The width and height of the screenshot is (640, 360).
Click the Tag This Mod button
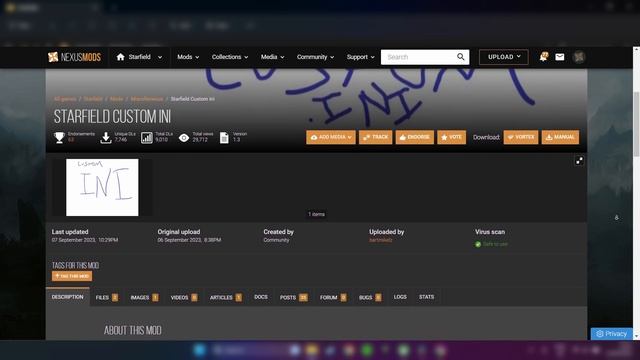[72, 276]
